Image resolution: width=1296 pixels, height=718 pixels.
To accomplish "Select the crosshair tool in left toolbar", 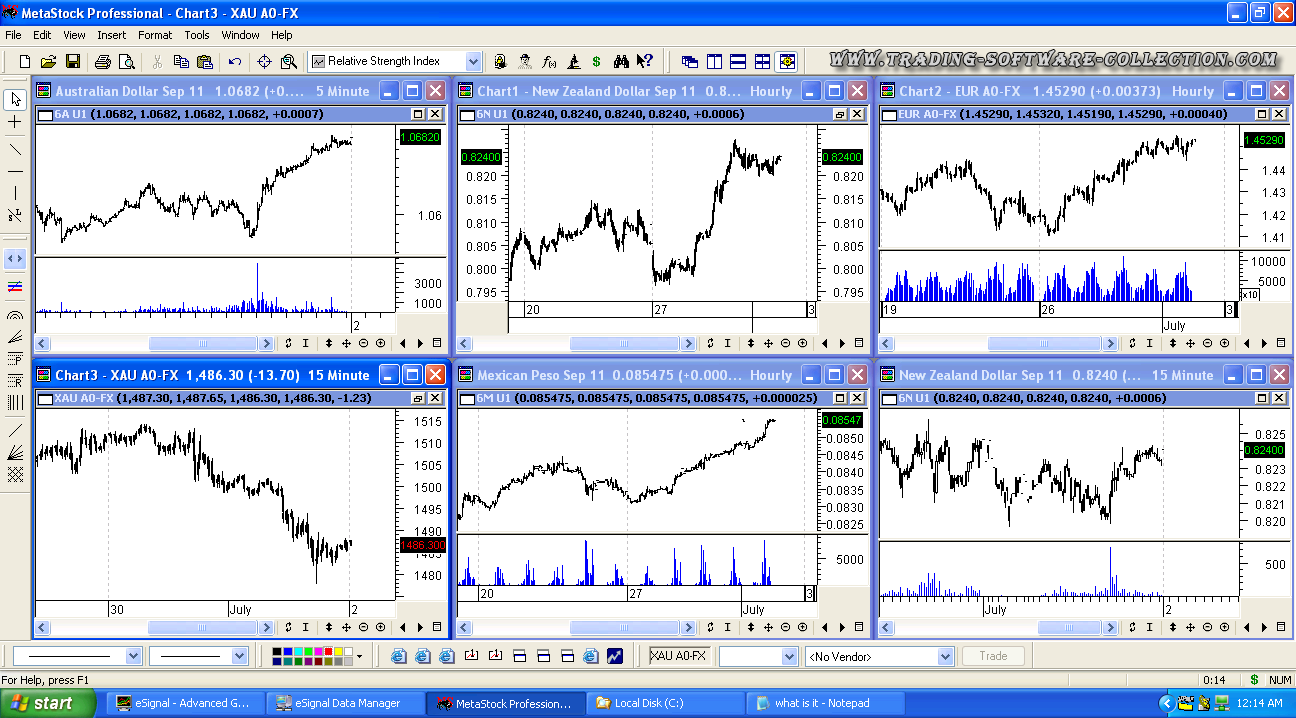I will [15, 122].
